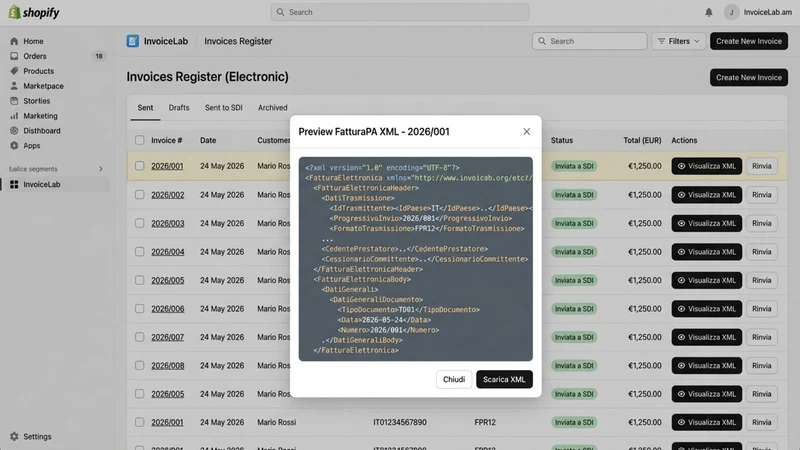Click the Invoices Register breadcrumb title
The width and height of the screenshot is (800, 450).
pos(238,41)
